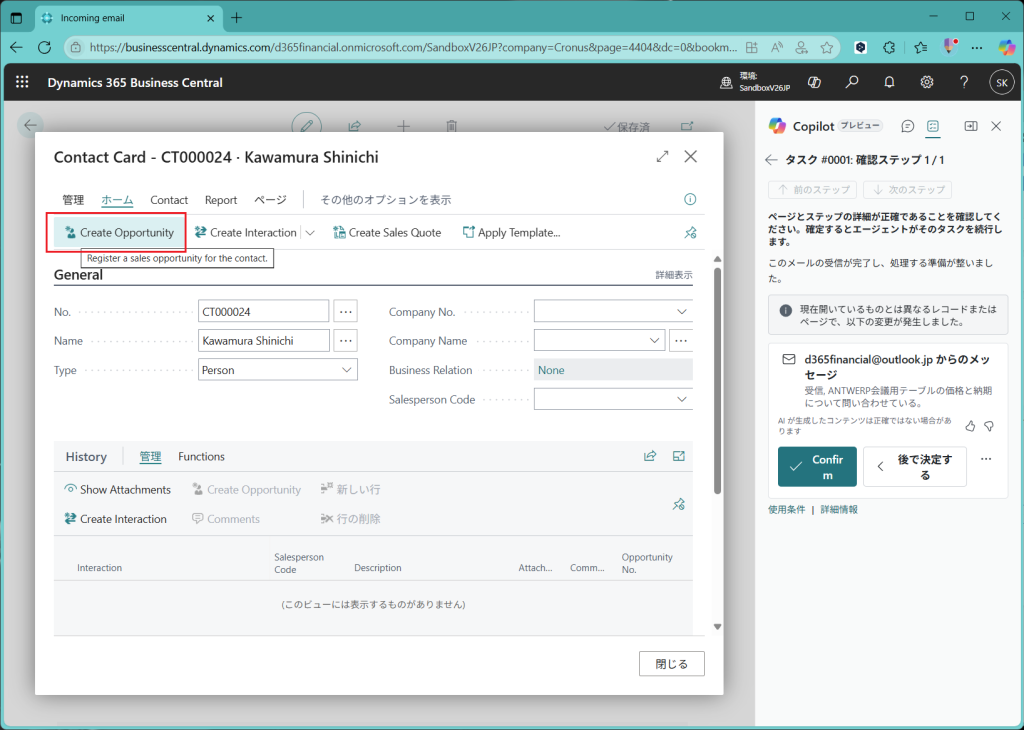Image resolution: width=1024 pixels, height=730 pixels.
Task: Click その他のオプションを表示
Action: (385, 200)
